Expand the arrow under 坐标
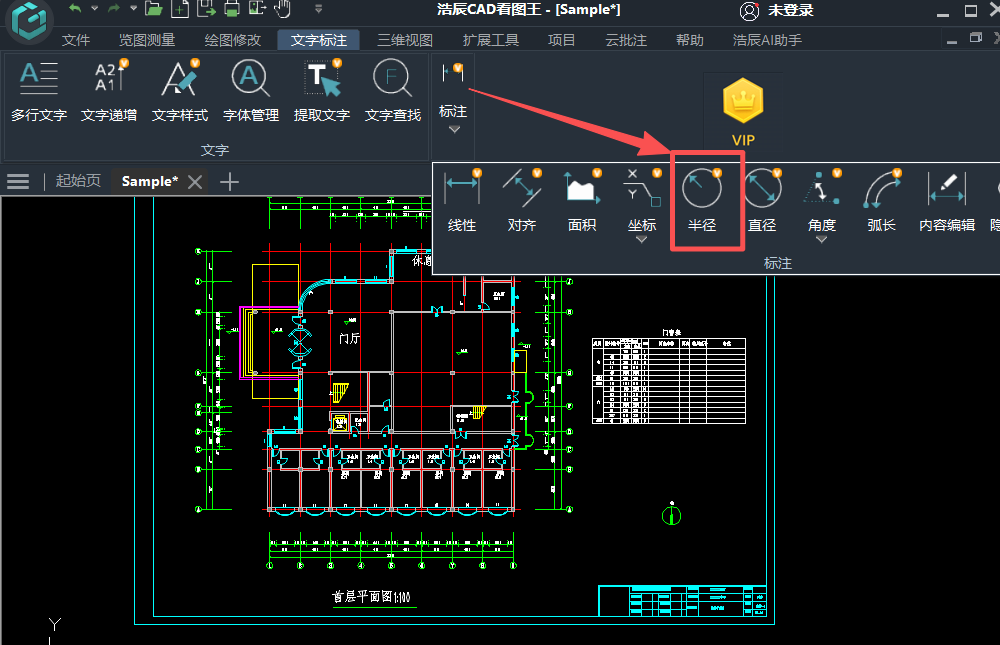The image size is (1000, 645). [642, 240]
